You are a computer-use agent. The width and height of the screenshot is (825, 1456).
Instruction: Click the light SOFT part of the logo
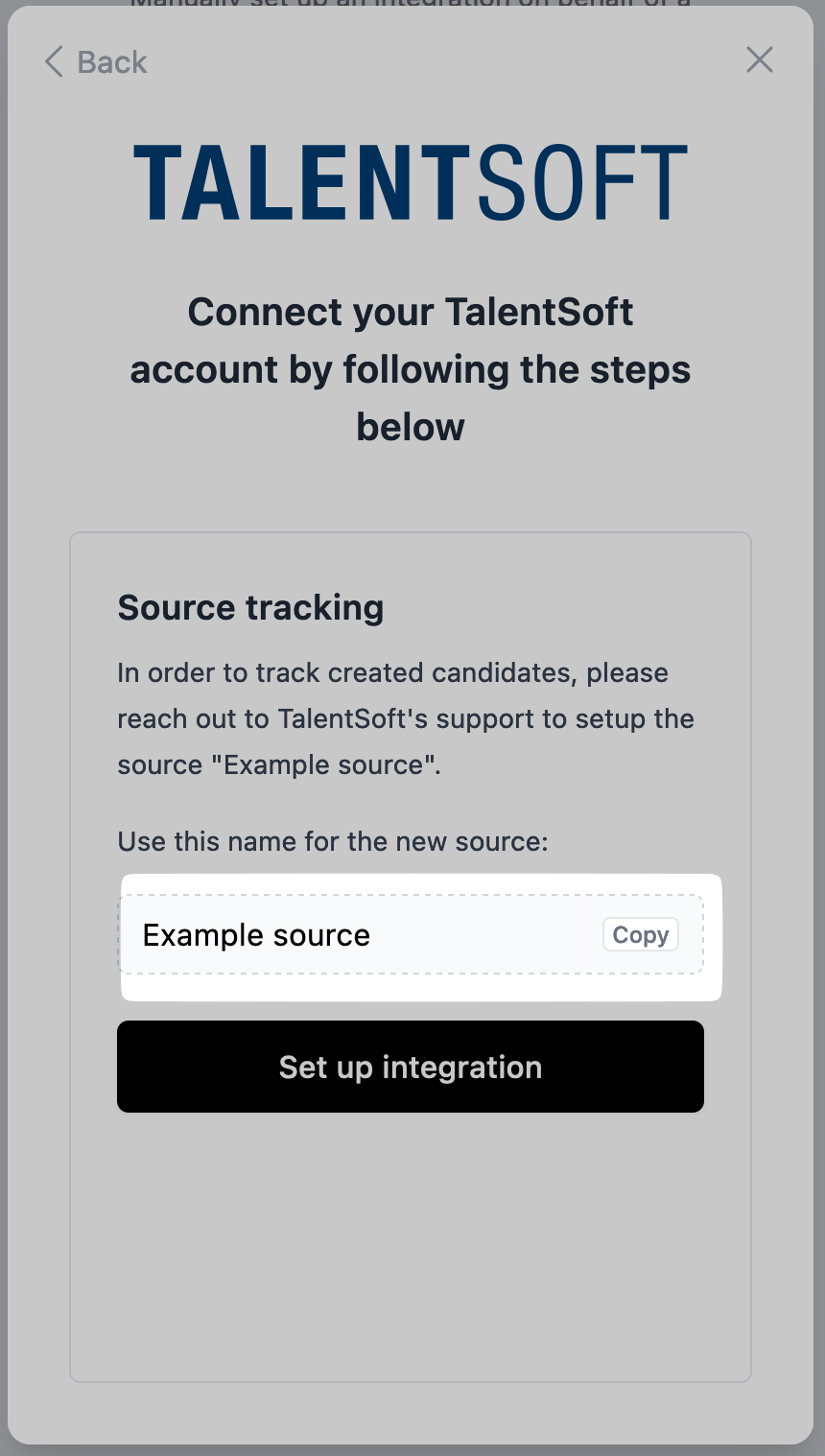[x=582, y=182]
